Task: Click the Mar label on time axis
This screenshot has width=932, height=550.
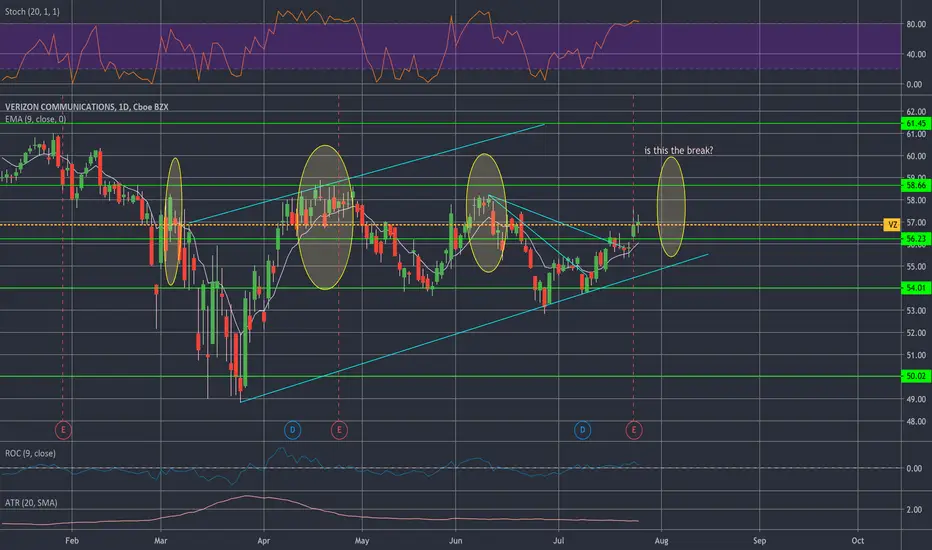Action: [160, 541]
